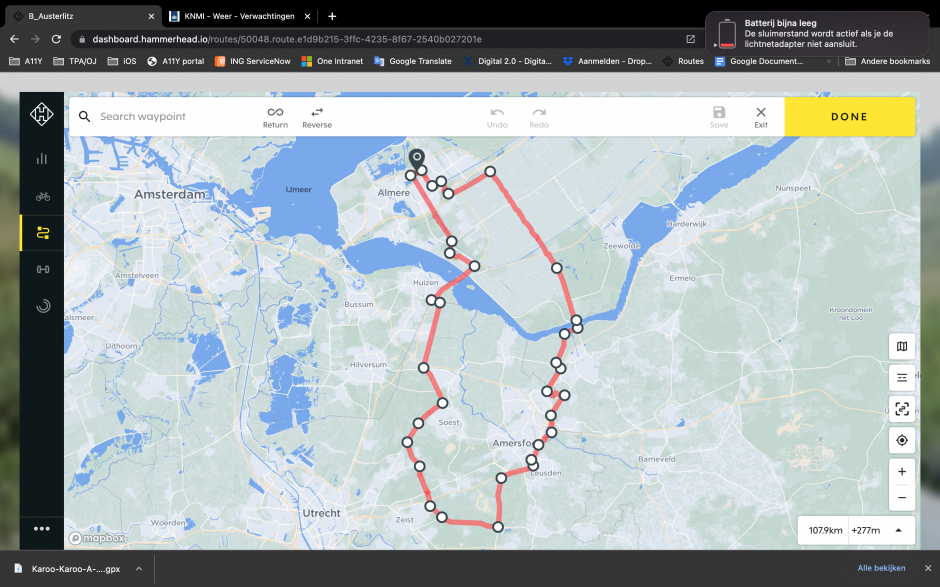Click the fit-route-to-view button
This screenshot has width=940, height=587.
(x=902, y=409)
